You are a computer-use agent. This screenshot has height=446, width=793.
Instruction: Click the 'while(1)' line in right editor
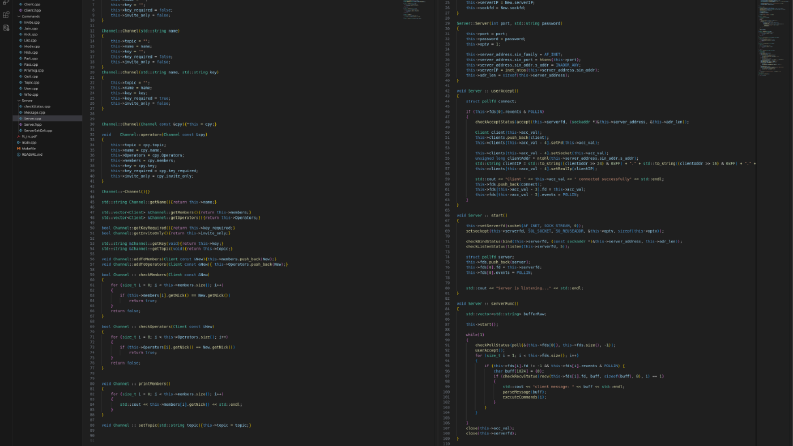pos(475,335)
